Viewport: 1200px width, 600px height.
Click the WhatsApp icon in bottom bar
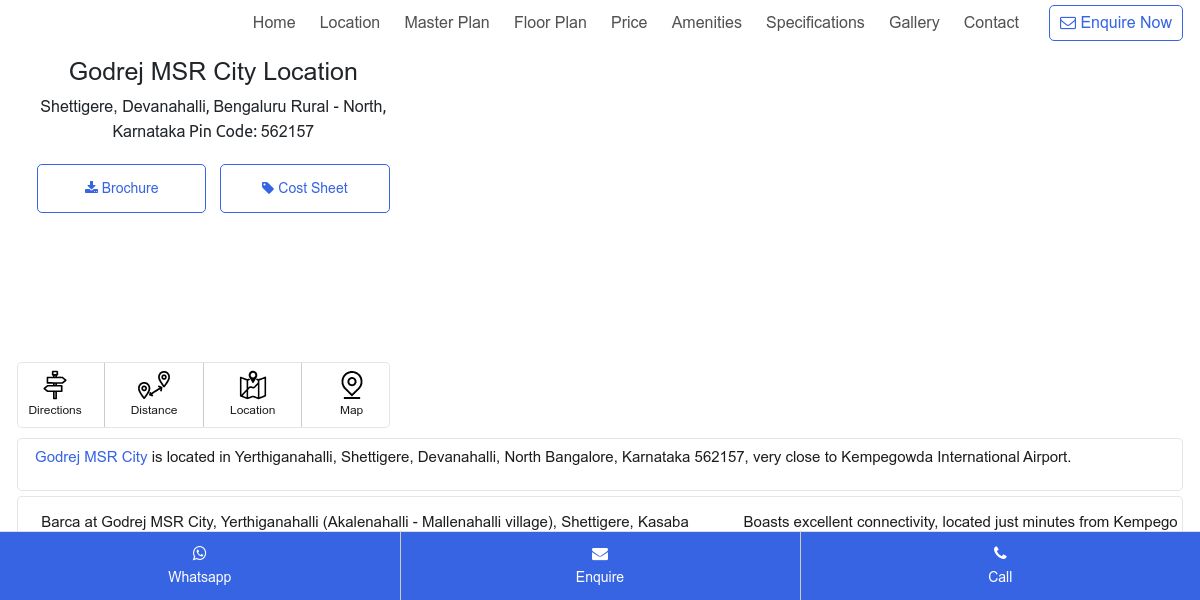200,553
